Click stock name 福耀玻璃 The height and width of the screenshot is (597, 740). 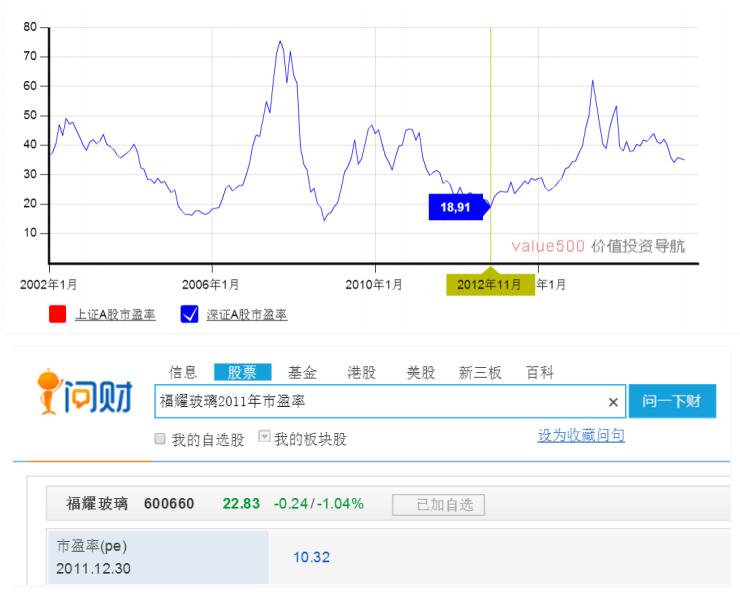click(x=97, y=504)
